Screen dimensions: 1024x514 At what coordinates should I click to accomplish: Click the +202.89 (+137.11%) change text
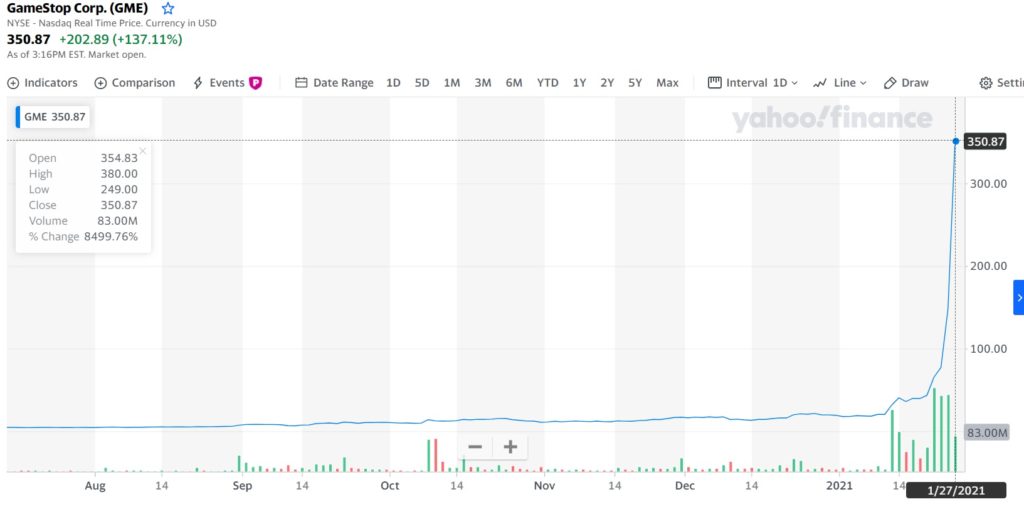point(121,39)
